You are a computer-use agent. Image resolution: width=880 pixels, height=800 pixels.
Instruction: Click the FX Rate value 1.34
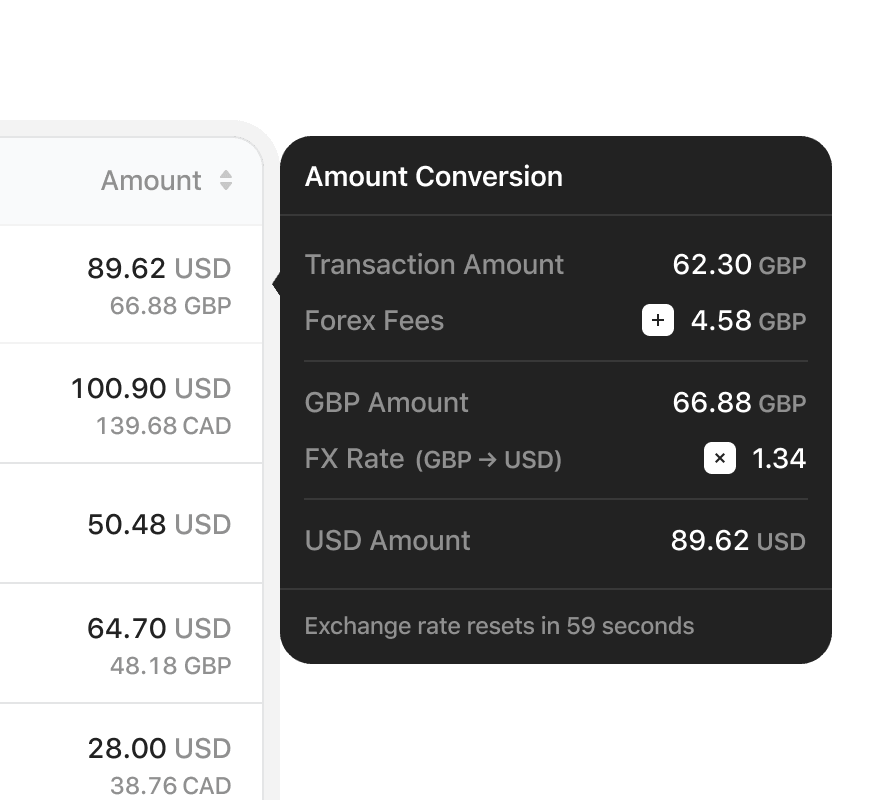click(778, 459)
